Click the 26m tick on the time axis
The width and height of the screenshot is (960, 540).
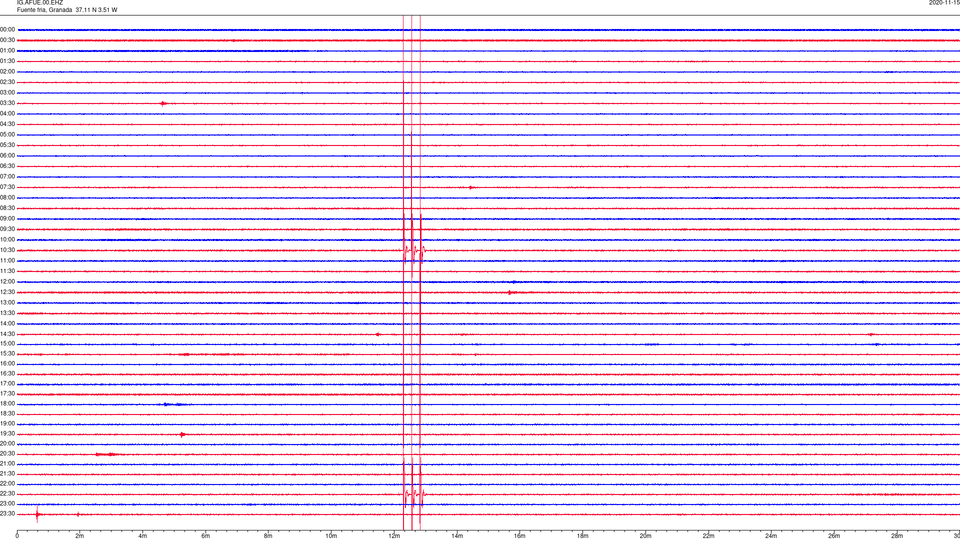834,536
